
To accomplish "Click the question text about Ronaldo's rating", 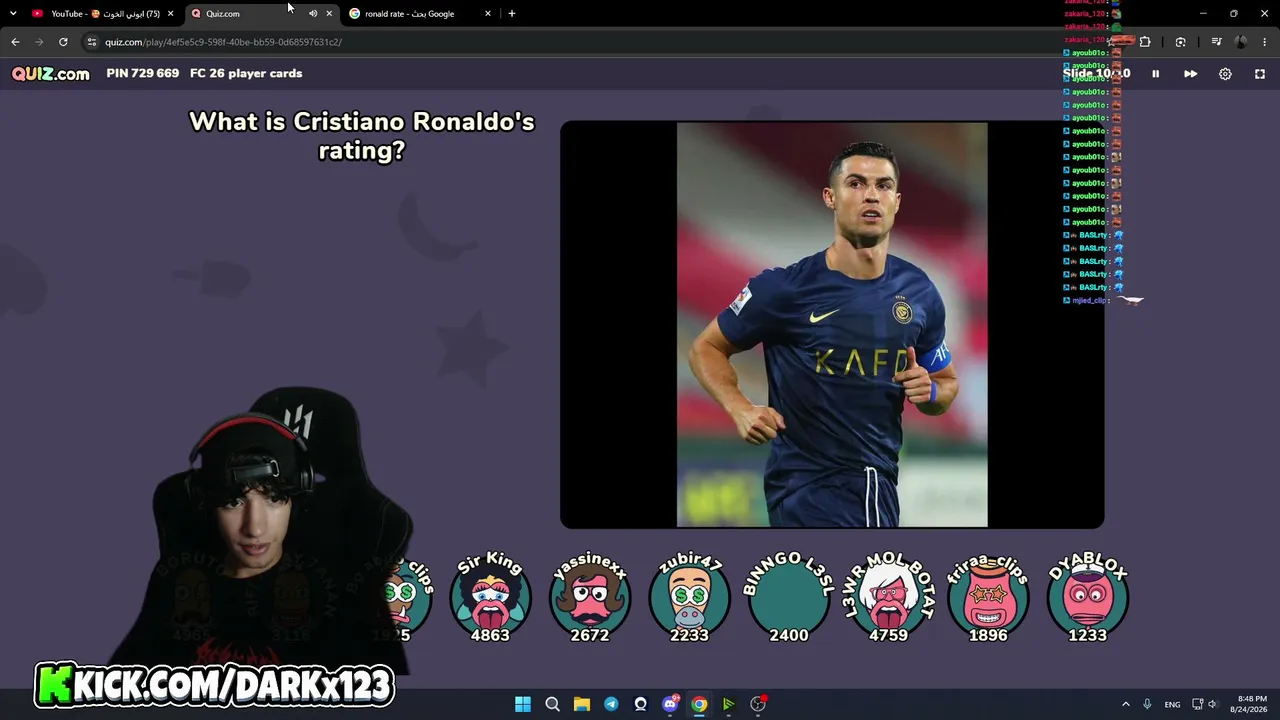I will tap(362, 136).
